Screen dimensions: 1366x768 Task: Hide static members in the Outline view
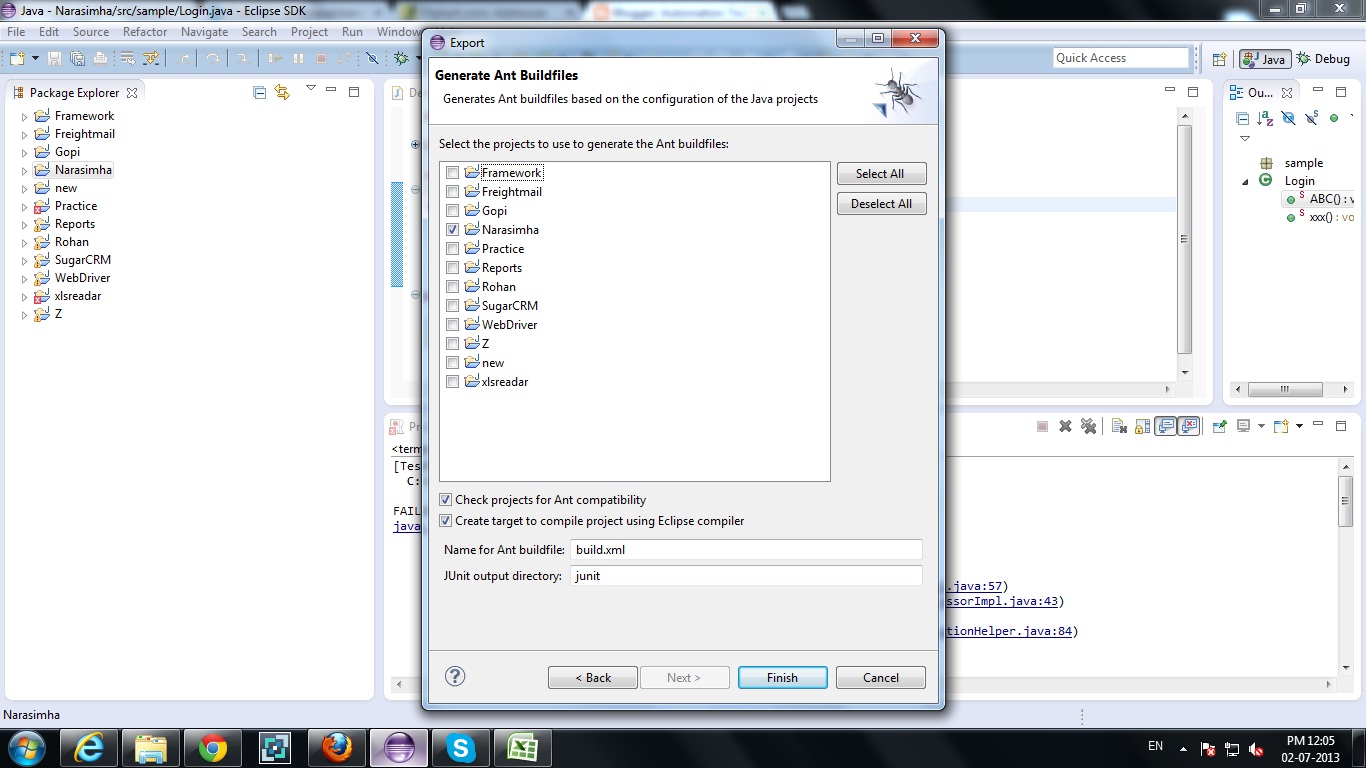click(x=1311, y=116)
